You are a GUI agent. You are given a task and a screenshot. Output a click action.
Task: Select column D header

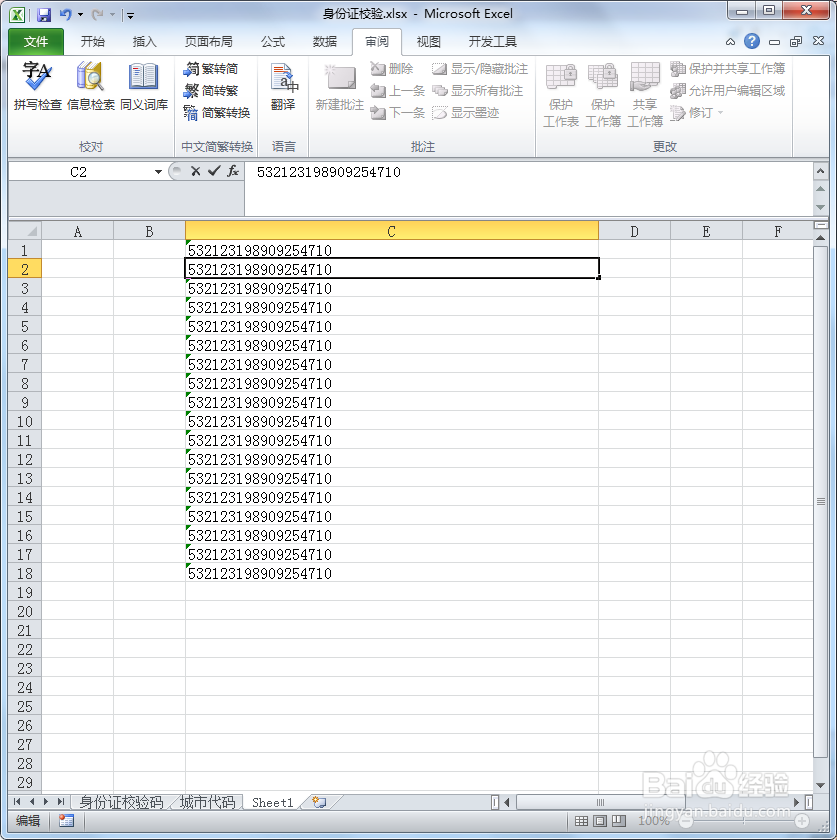point(634,231)
